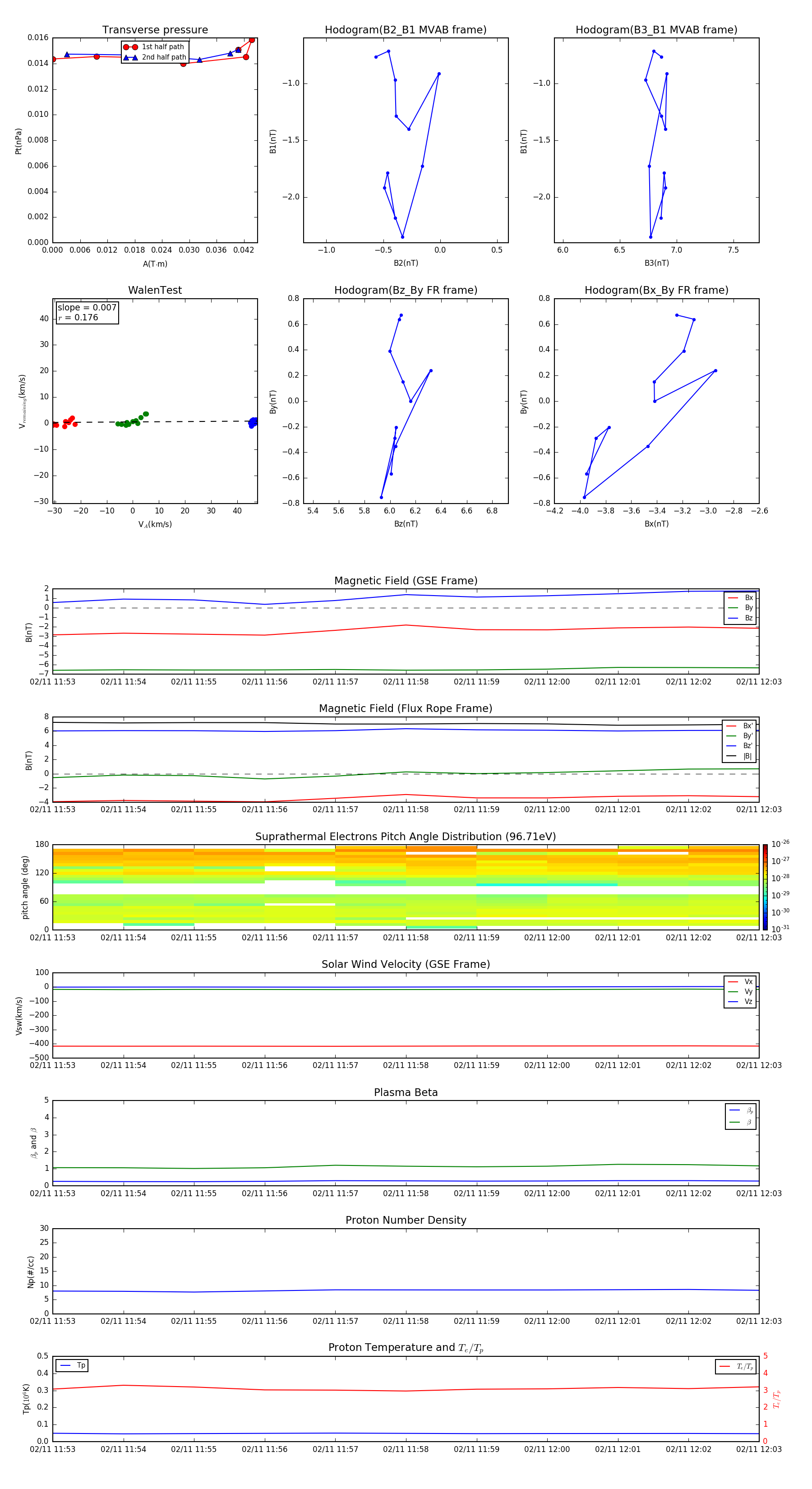Click the 'Tp(10^6K)' y-axis label
Image resolution: width=812 pixels, height=1489 pixels.
(26, 1399)
